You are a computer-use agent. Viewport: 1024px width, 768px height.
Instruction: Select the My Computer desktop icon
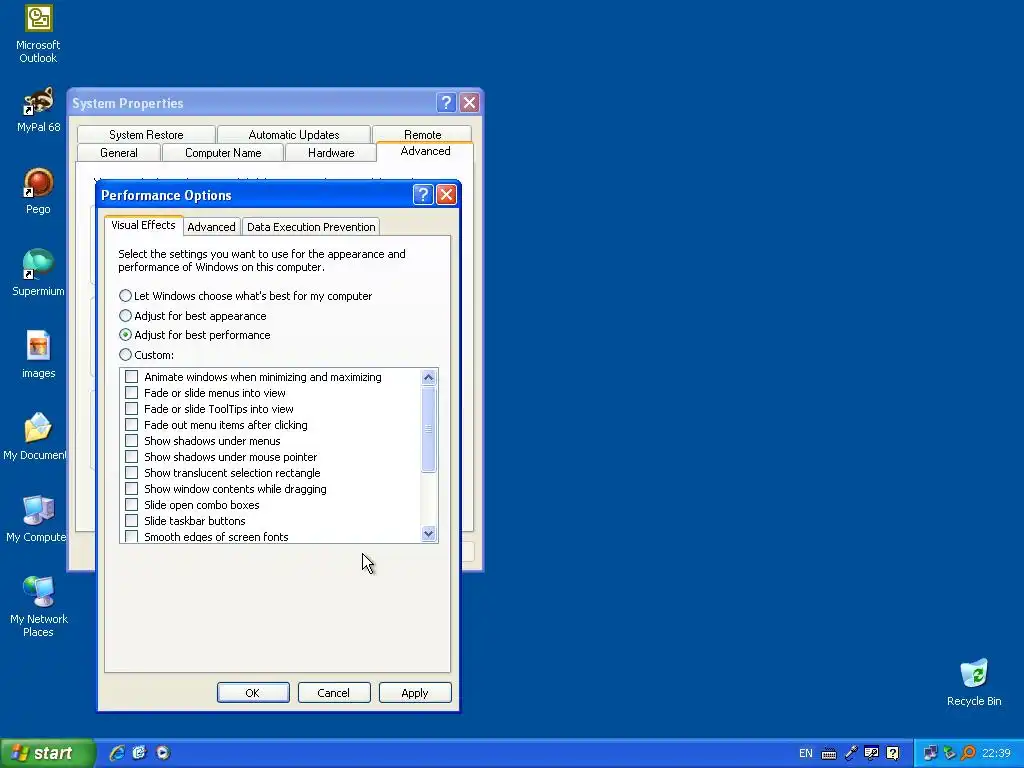36,519
